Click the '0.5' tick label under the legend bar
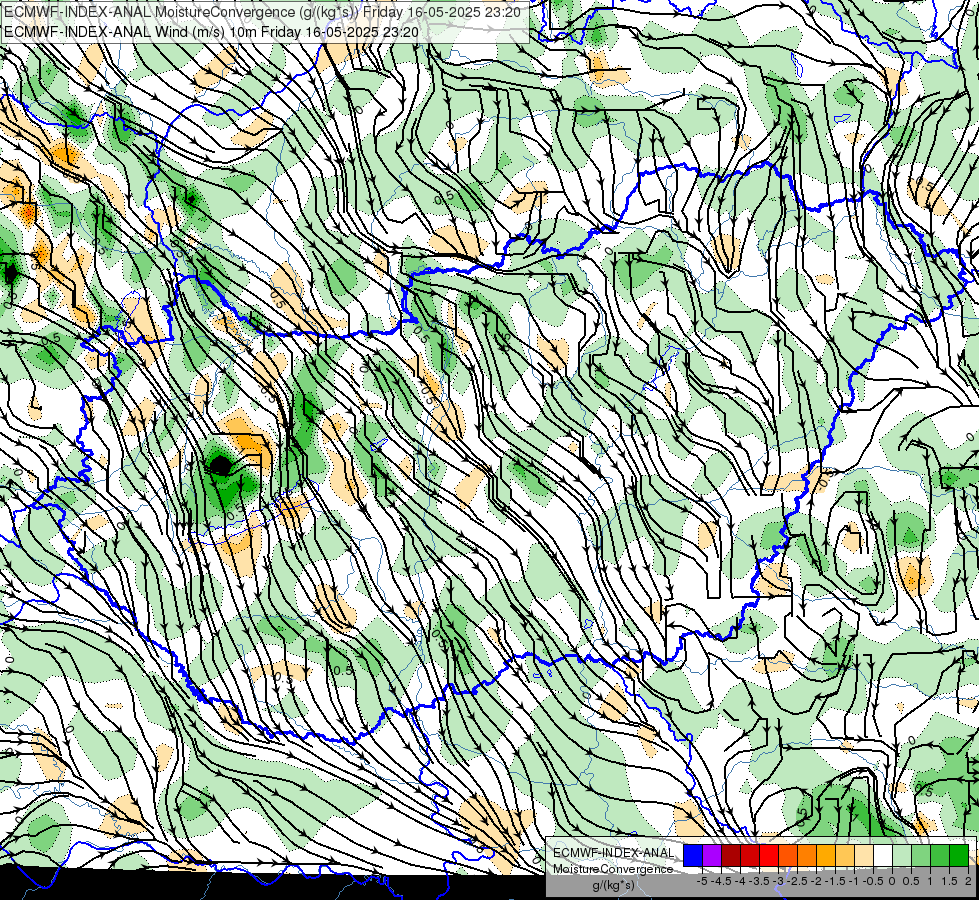 (x=911, y=881)
